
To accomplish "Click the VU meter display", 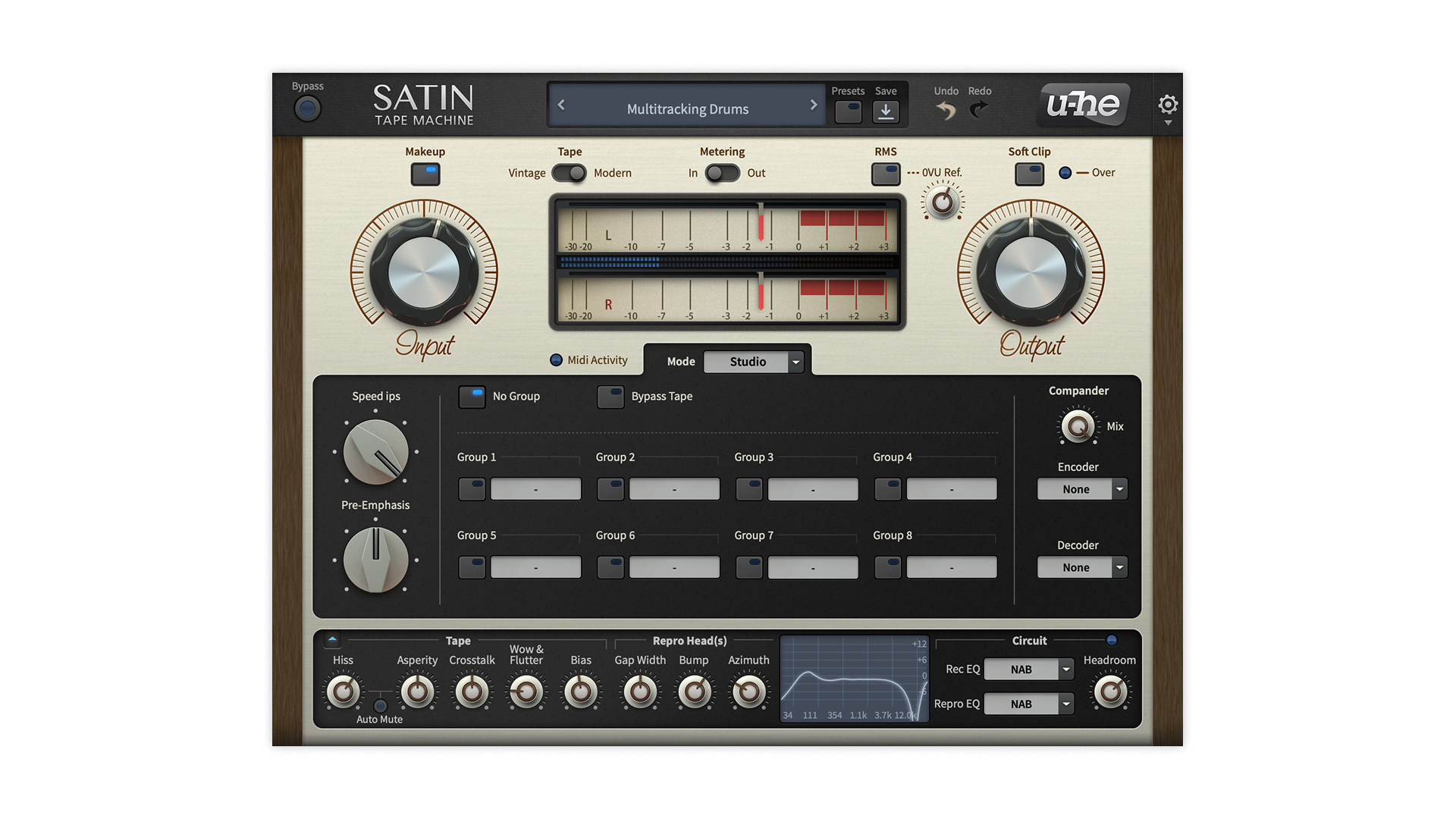I will pos(727,262).
